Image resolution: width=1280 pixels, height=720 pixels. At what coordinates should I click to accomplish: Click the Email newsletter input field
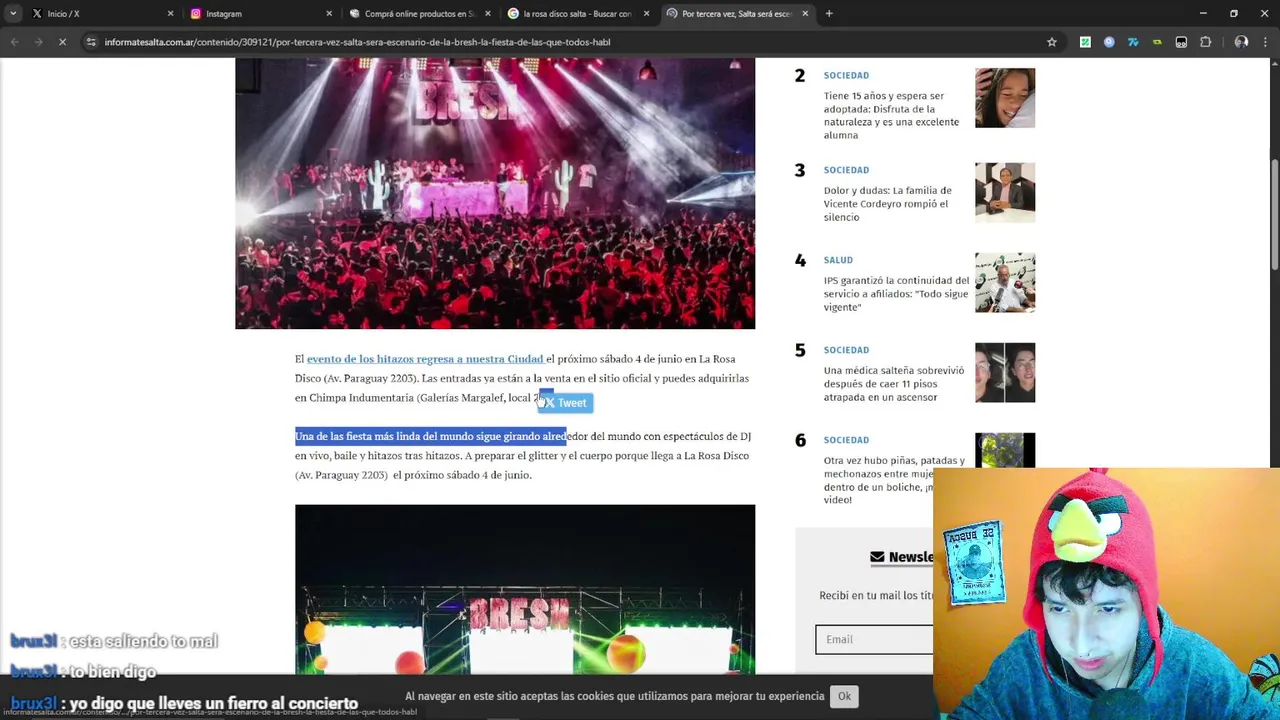coord(874,639)
